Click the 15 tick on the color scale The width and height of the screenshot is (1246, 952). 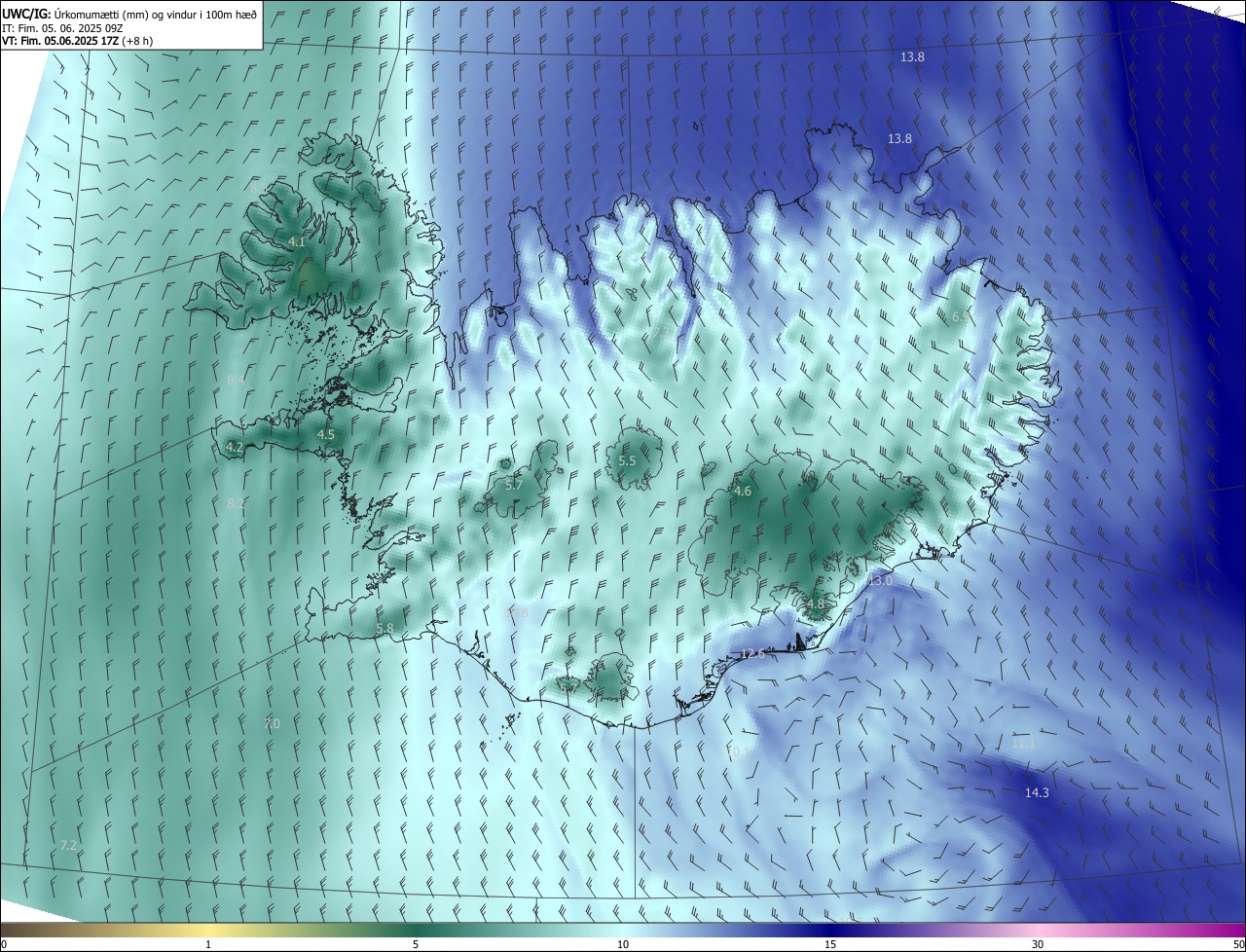click(830, 944)
